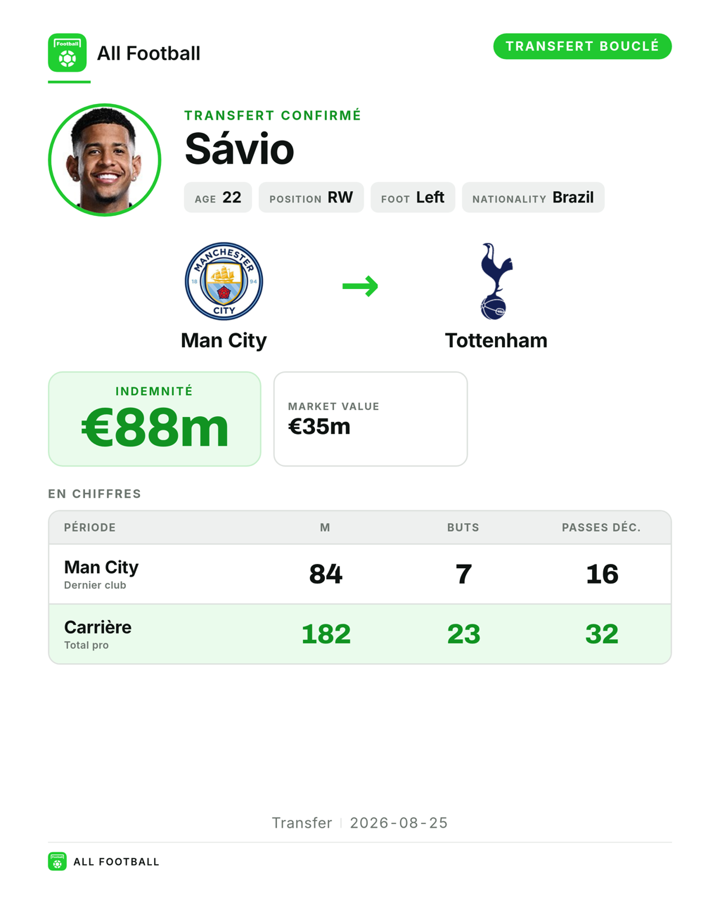Click the small All Football footer logo
The height and width of the screenshot is (900, 720).
(x=57, y=862)
